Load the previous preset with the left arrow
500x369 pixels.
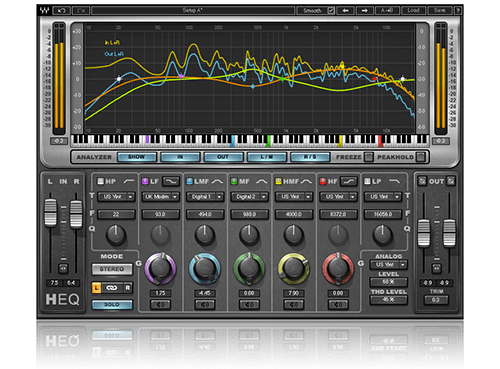pos(345,11)
